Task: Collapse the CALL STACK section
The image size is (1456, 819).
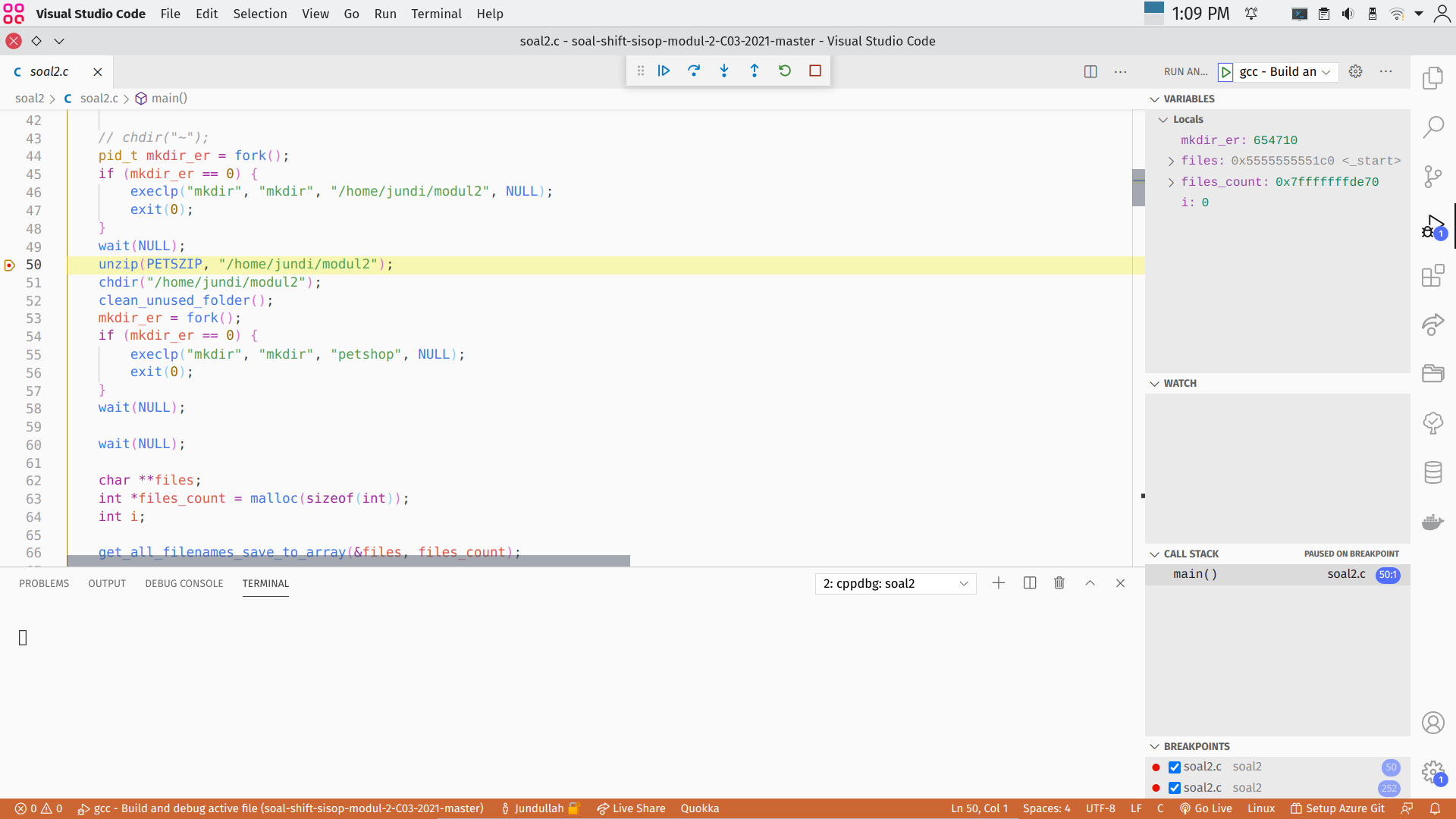Action: [1154, 554]
